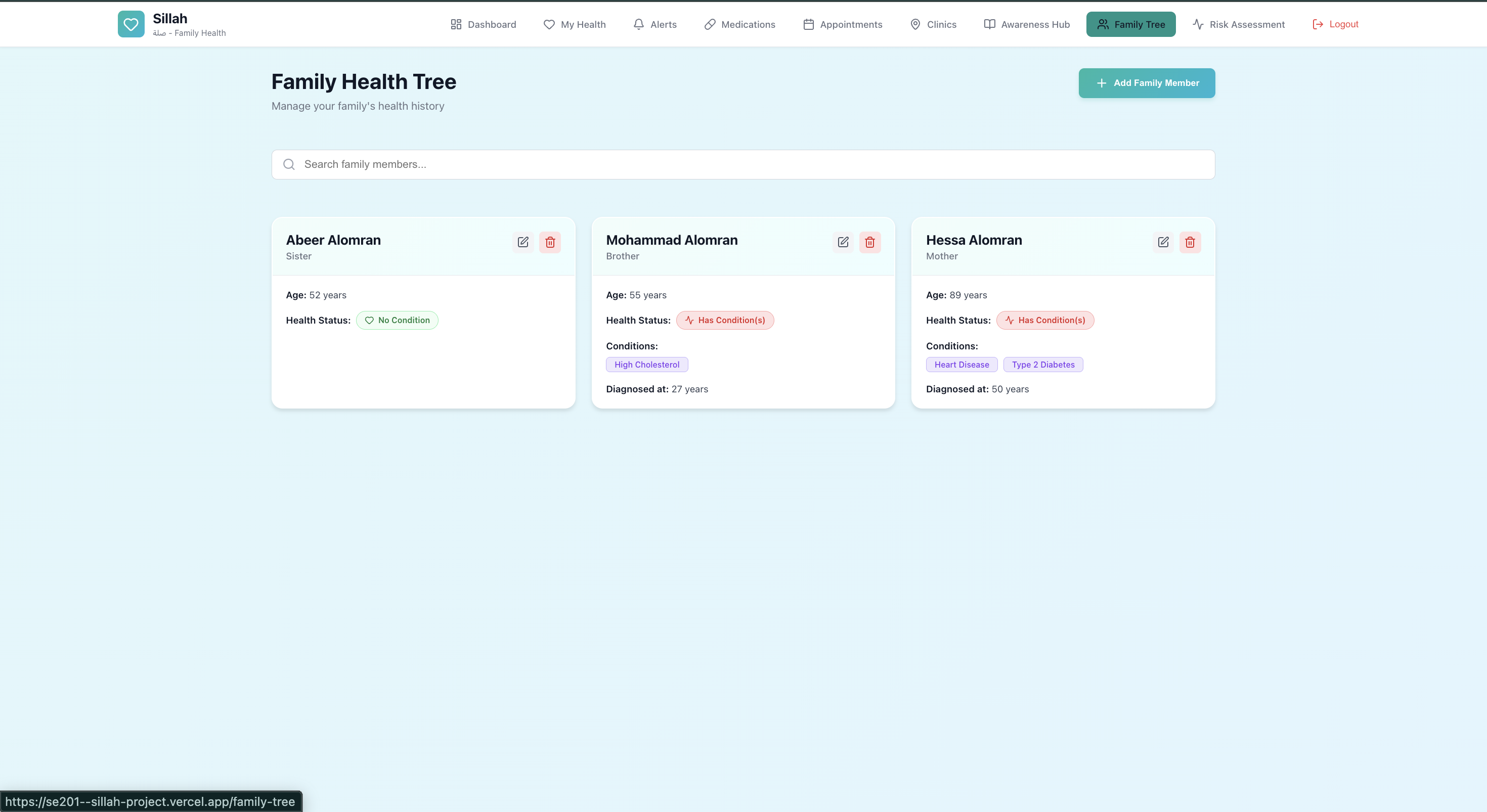
Task: Click the Logout link
Action: (1336, 24)
